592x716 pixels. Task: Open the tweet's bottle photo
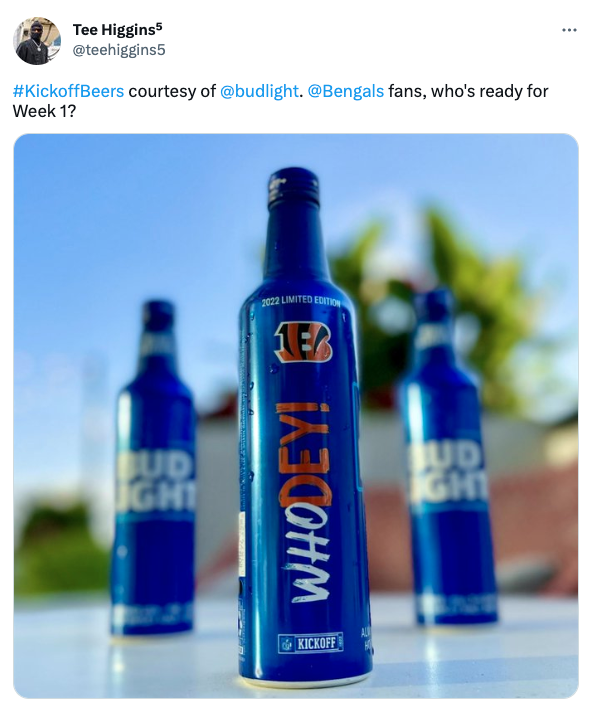(x=296, y=416)
